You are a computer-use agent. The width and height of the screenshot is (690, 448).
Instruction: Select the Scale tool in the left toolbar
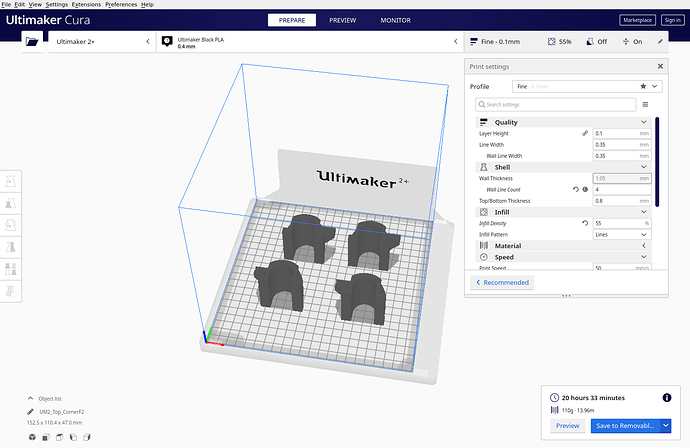(x=11, y=203)
